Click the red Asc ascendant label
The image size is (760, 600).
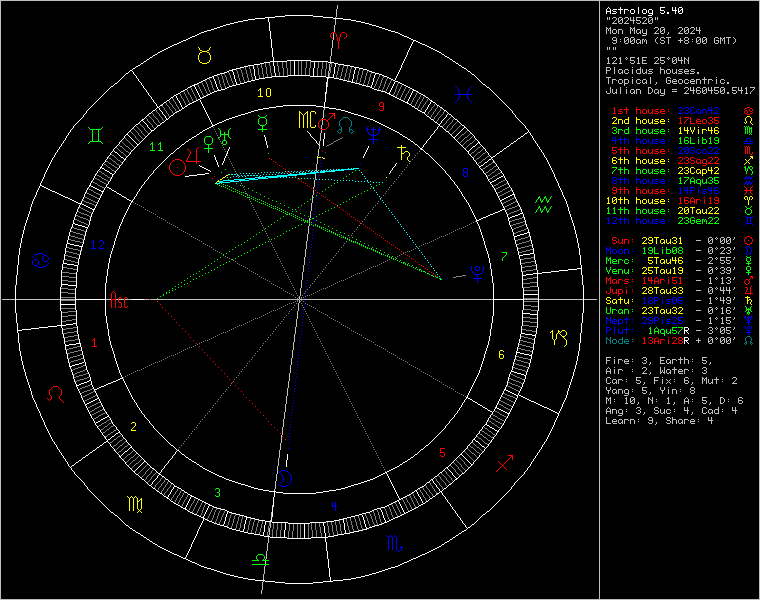click(x=119, y=300)
